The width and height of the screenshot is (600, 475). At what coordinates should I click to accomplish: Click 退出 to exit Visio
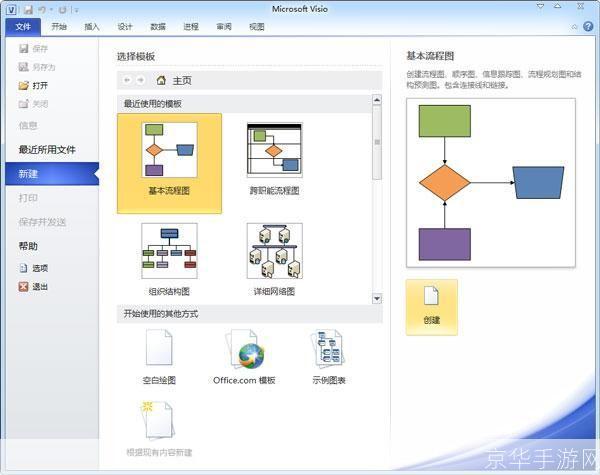tap(39, 286)
